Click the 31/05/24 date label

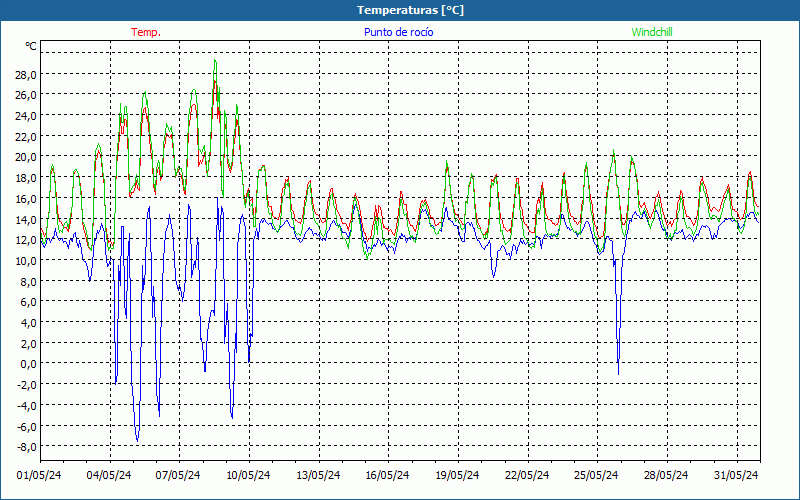pyautogui.click(x=736, y=476)
